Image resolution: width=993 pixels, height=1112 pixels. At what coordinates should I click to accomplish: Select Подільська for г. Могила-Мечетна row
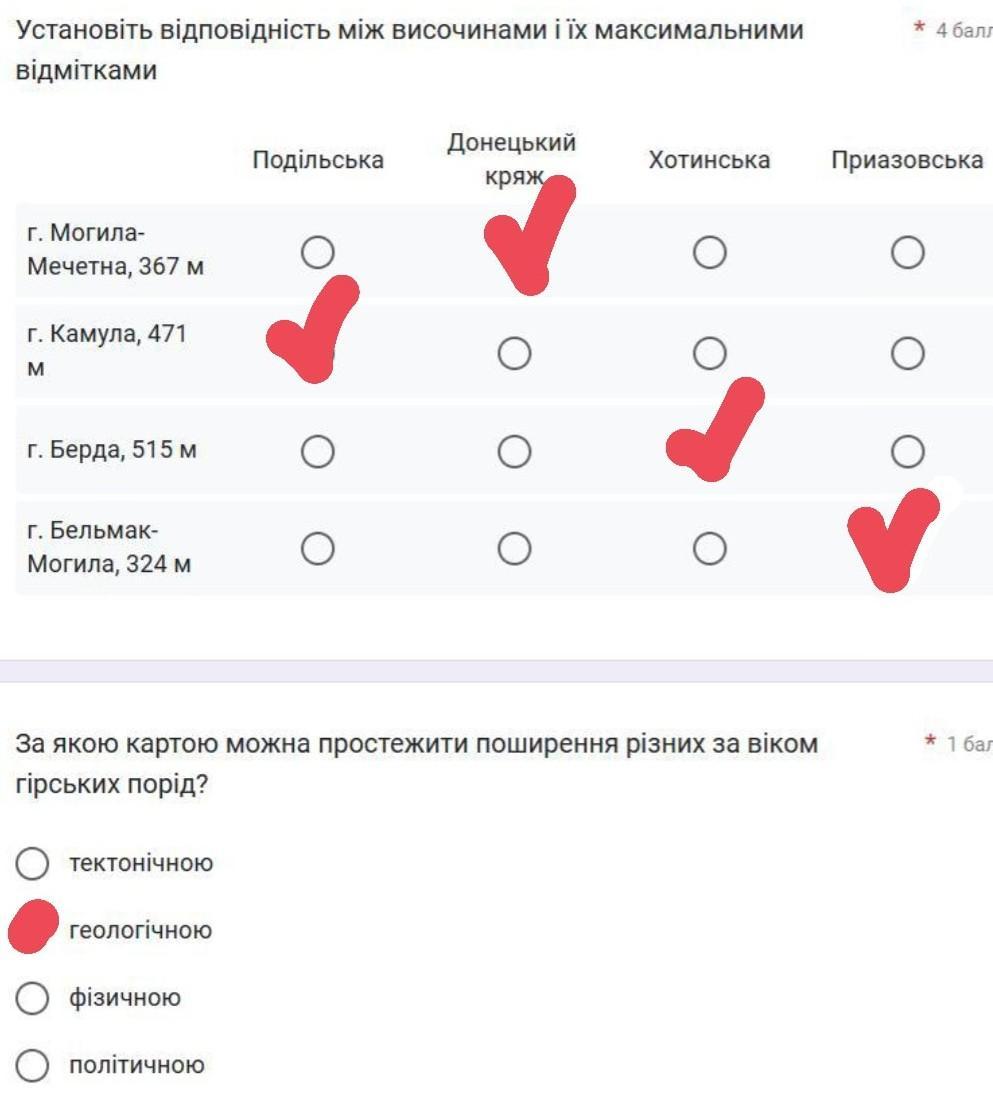click(x=317, y=254)
